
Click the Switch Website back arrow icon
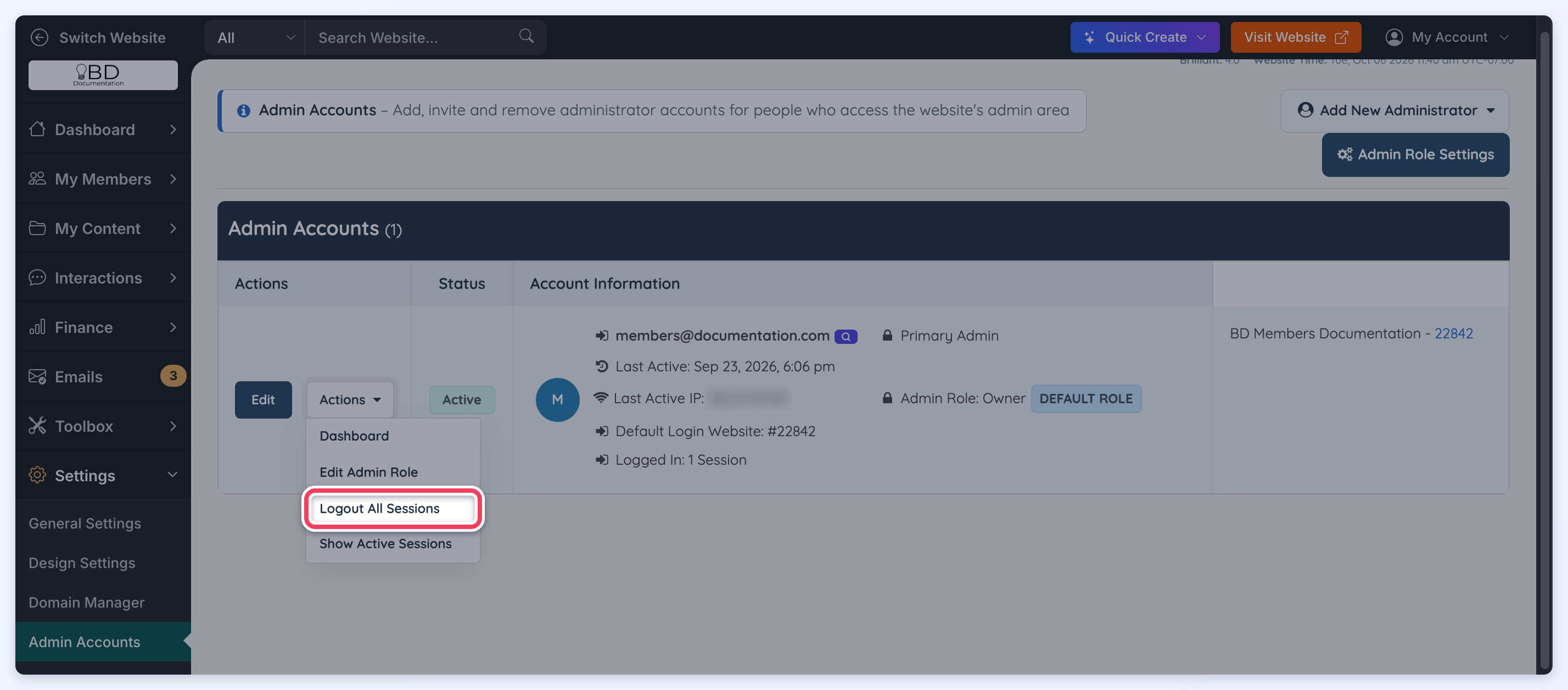(x=39, y=37)
